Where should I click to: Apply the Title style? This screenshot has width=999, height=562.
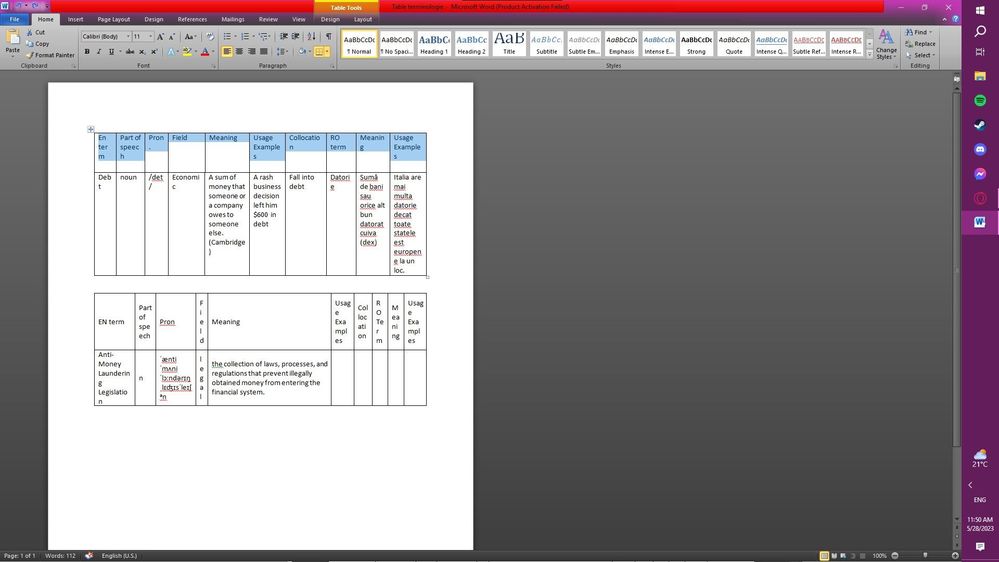[509, 43]
